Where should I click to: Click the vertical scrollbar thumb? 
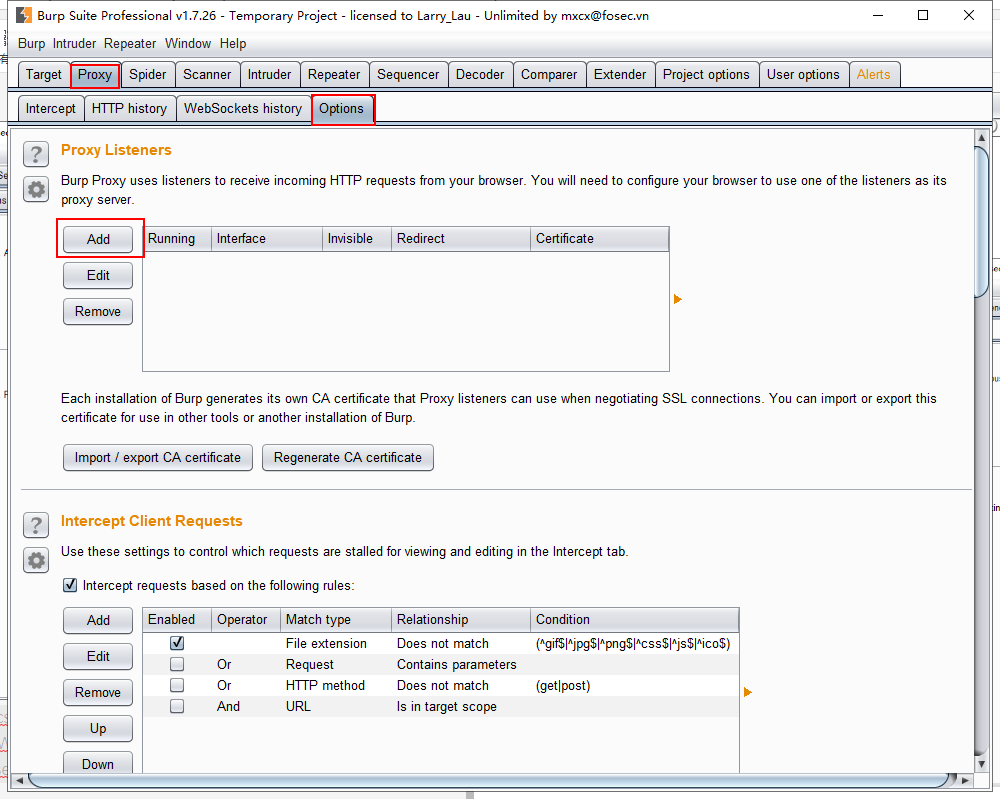pos(982,222)
